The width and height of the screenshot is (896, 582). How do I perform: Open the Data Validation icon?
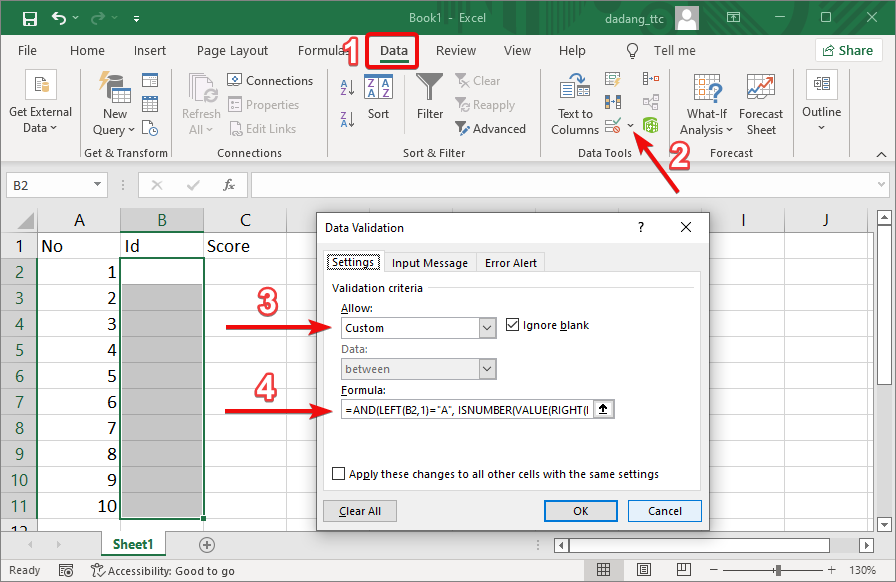(613, 127)
